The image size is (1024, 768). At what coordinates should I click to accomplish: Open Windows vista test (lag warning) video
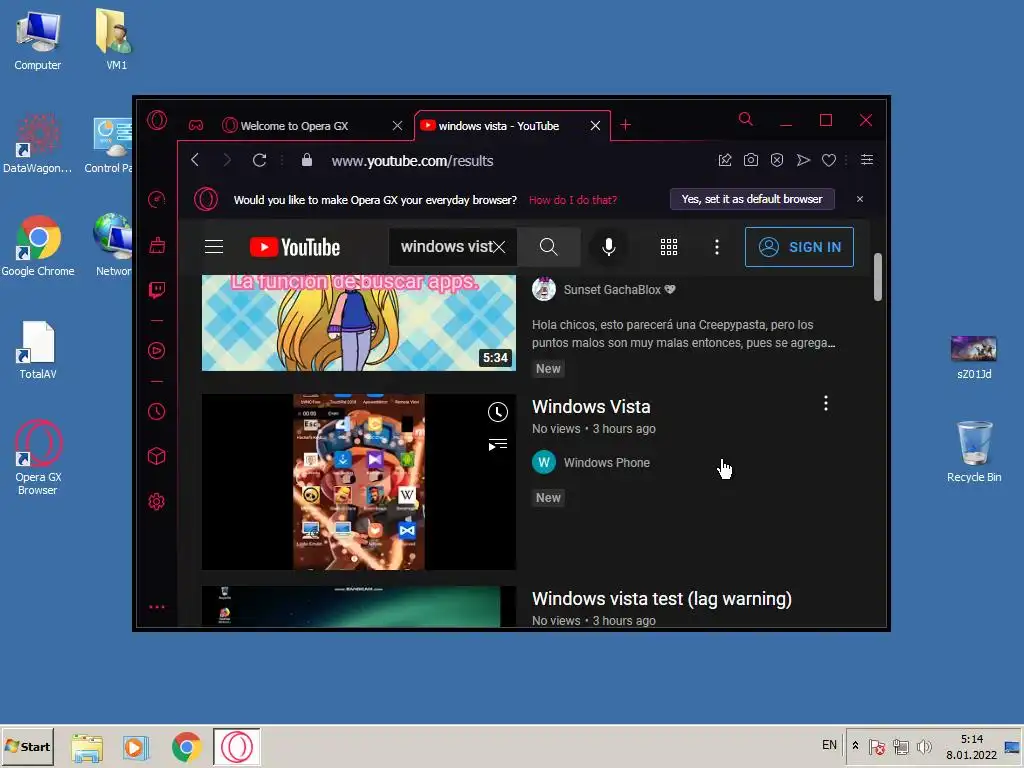(662, 599)
